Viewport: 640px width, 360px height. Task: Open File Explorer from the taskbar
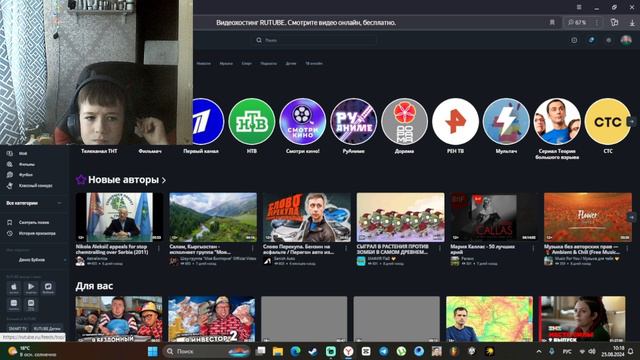[x=278, y=351]
